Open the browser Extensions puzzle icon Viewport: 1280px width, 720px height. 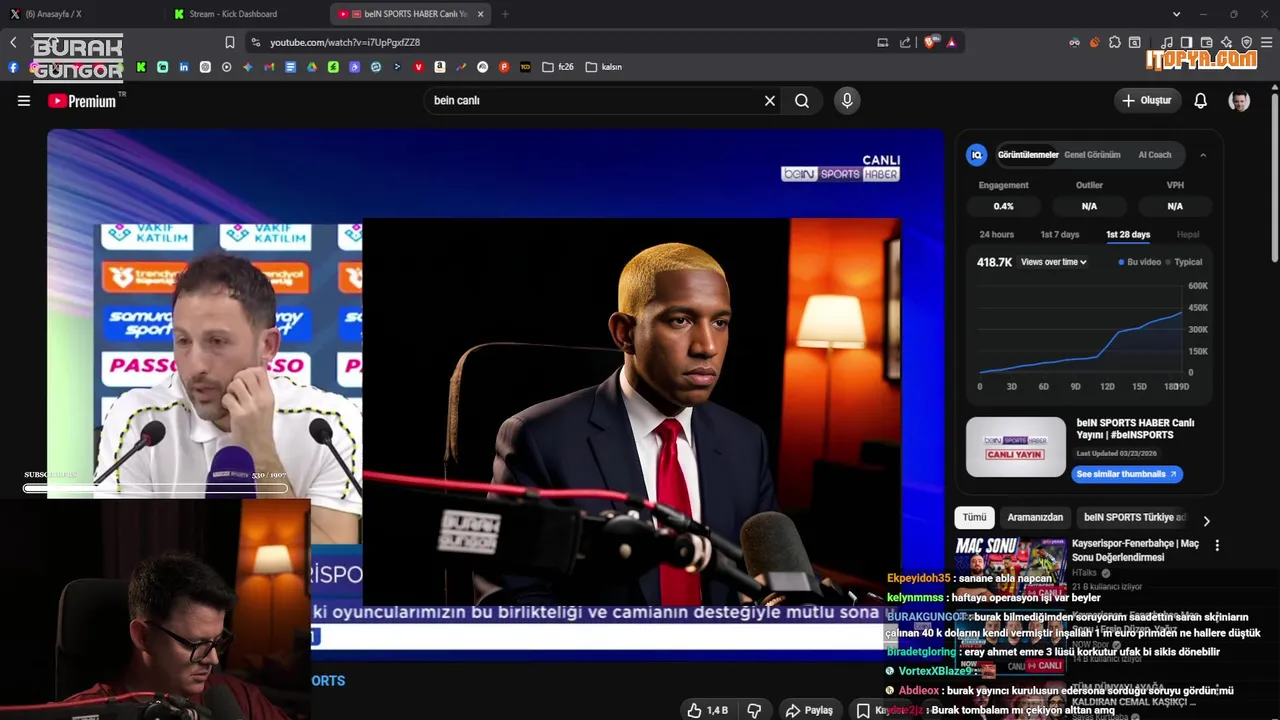[1115, 42]
